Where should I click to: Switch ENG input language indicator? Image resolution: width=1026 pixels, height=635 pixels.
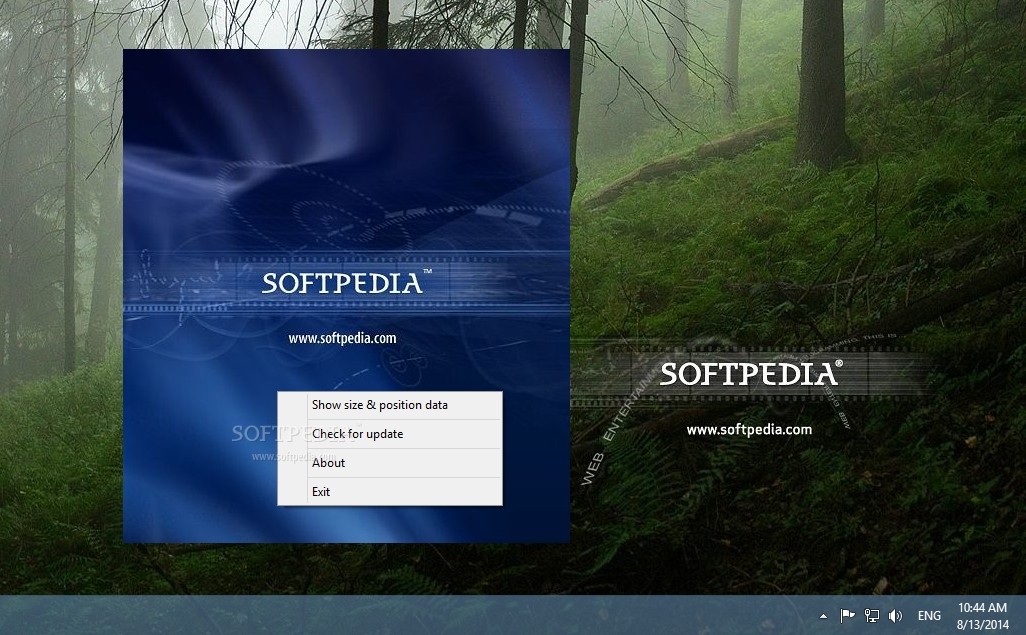pyautogui.click(x=929, y=615)
